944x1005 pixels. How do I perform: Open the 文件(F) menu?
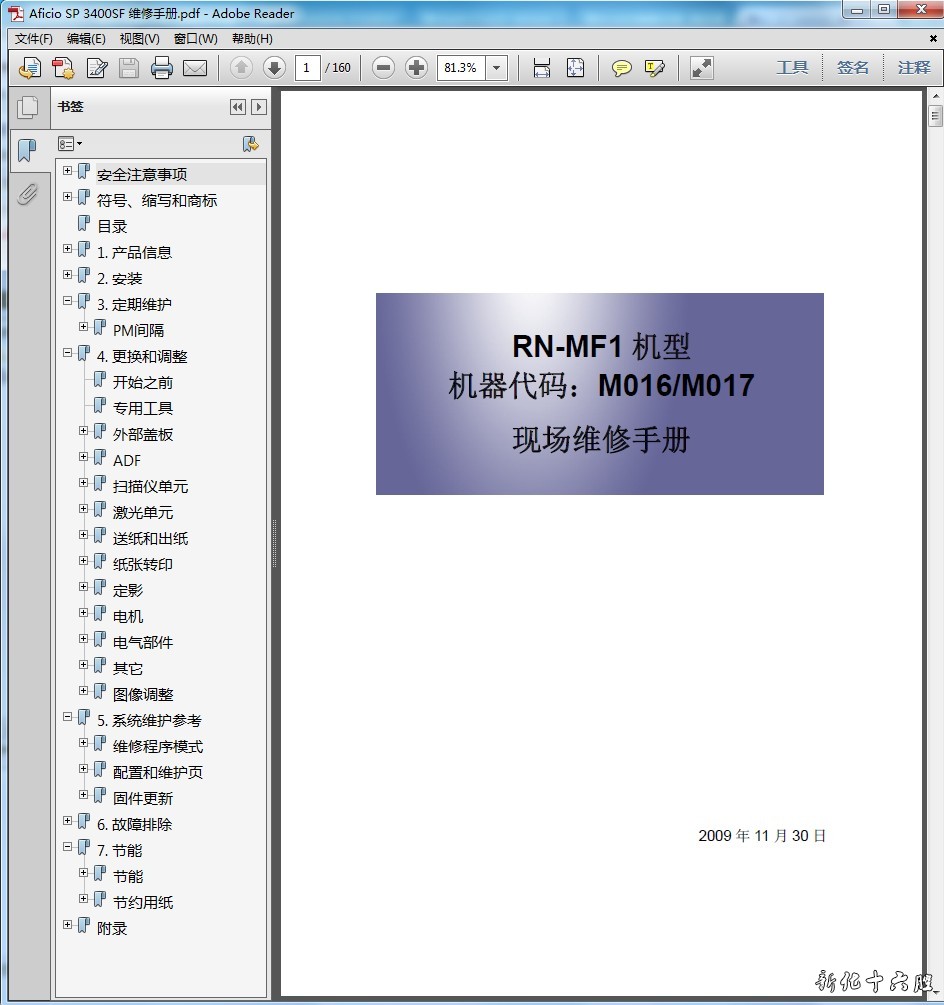click(x=34, y=39)
